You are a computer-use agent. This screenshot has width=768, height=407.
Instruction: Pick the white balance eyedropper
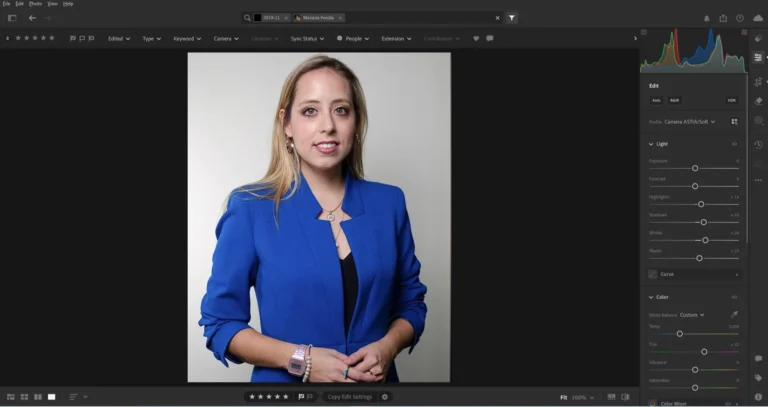pos(734,314)
